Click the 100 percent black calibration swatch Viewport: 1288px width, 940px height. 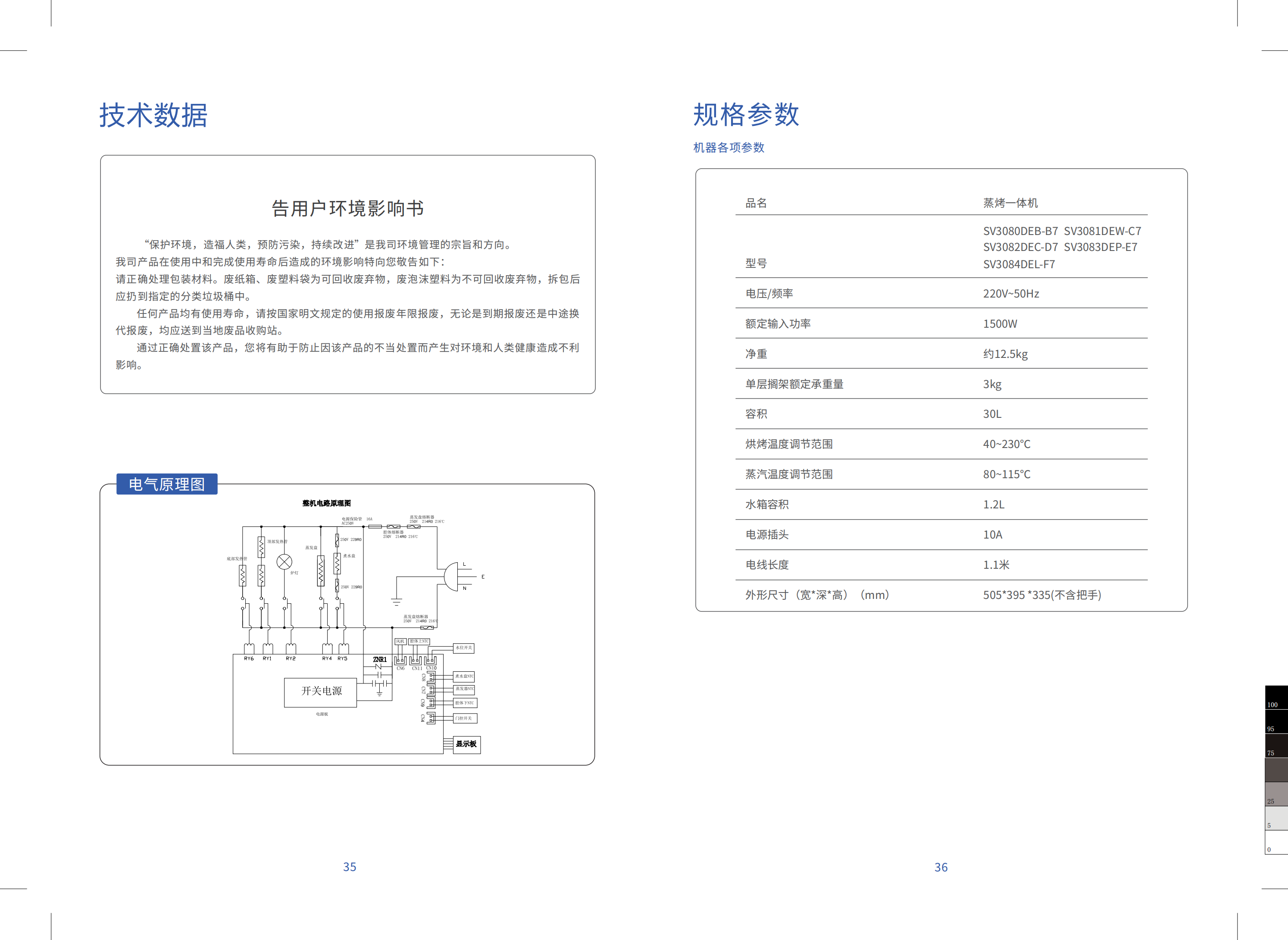[x=1276, y=697]
